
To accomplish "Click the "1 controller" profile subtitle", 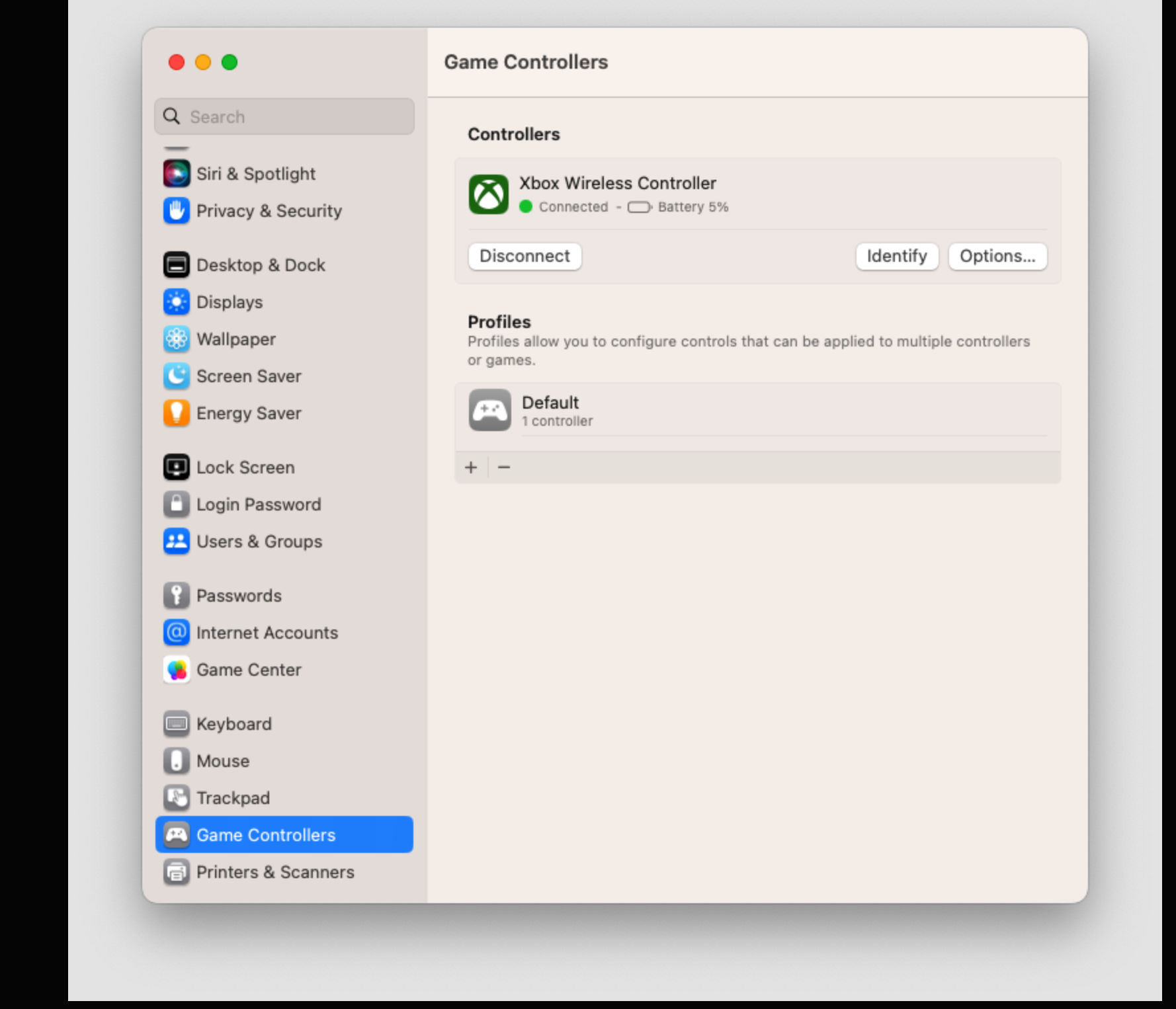I will tap(557, 421).
